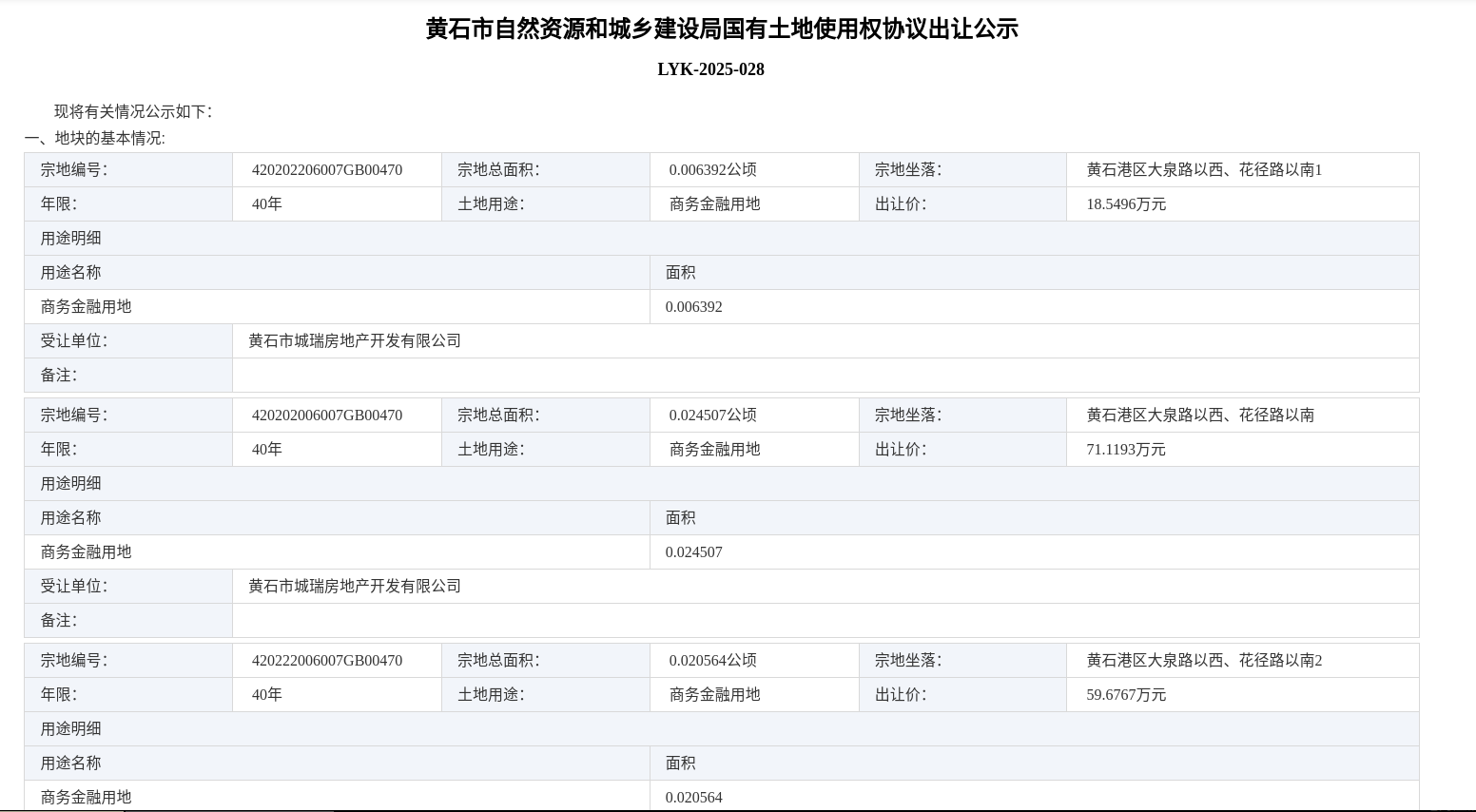
Task: Click the location cell ending with 花径路以南1
Action: pos(1204,170)
